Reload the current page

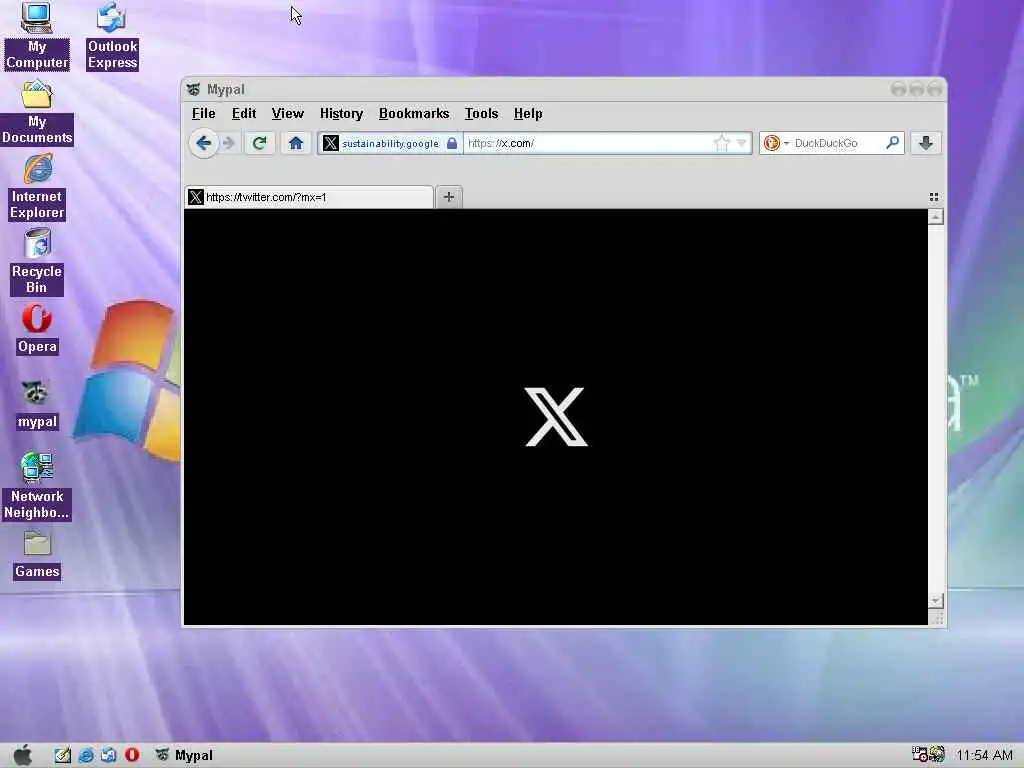pos(259,143)
